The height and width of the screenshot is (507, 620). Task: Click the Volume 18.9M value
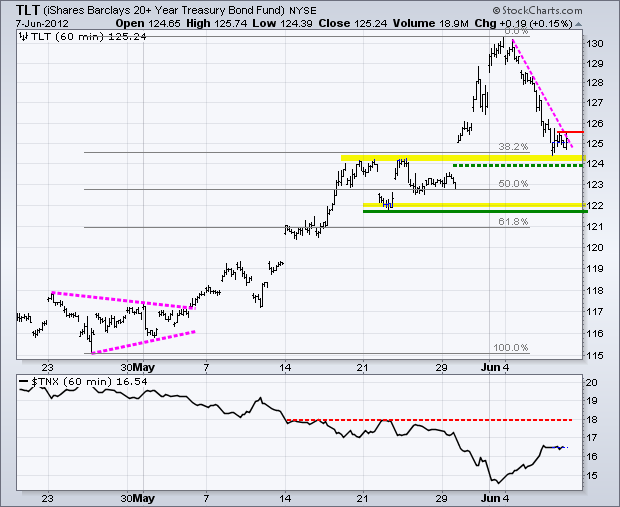tap(431, 24)
